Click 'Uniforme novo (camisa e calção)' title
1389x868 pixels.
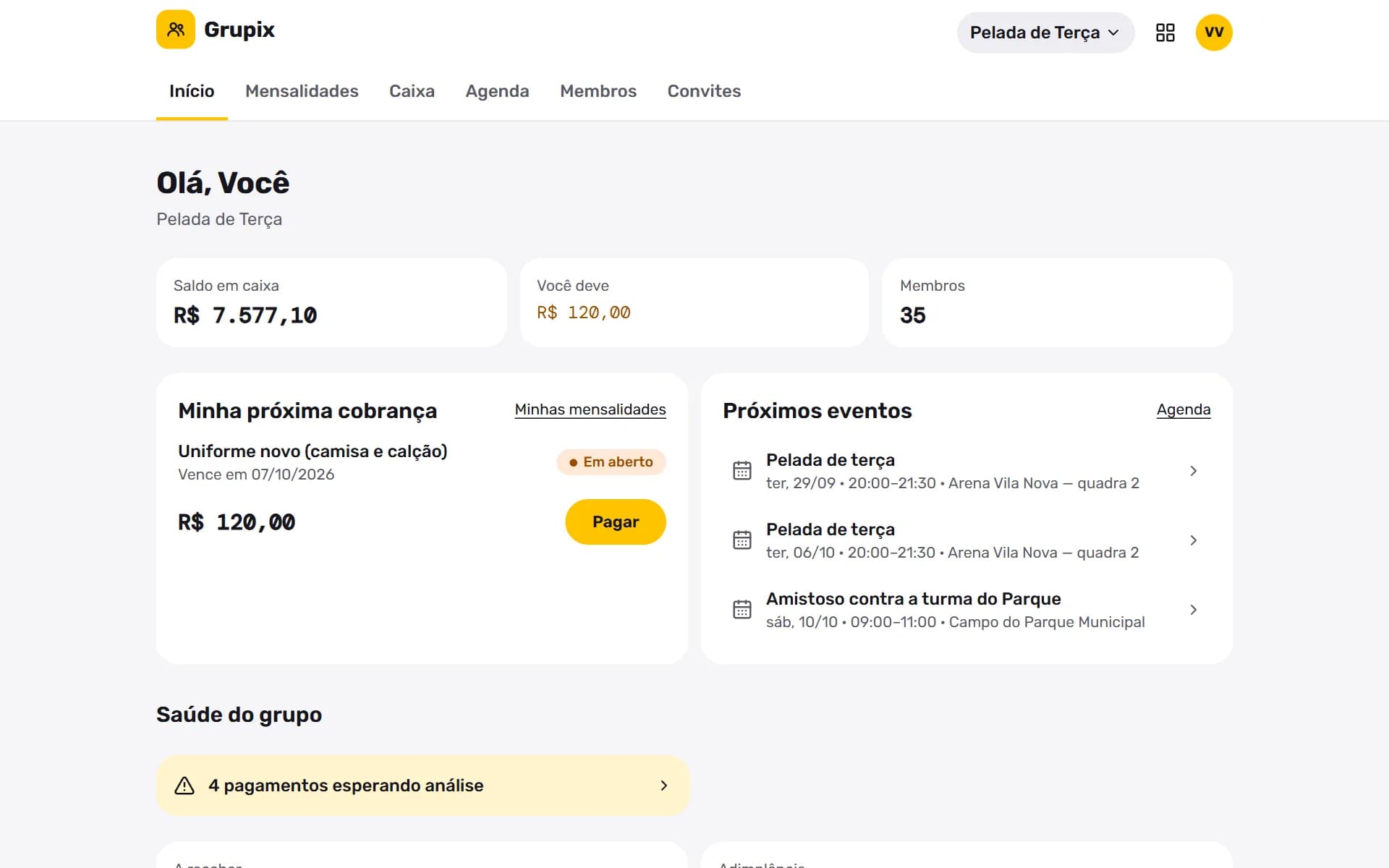(313, 451)
